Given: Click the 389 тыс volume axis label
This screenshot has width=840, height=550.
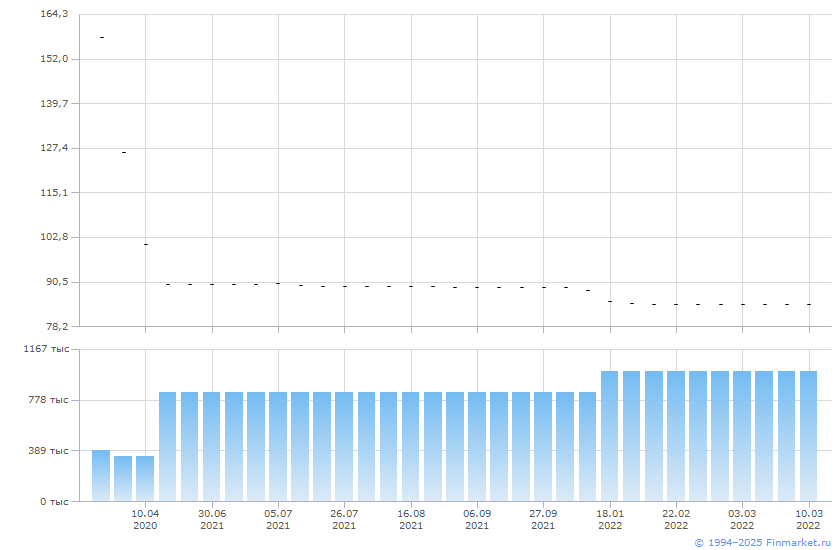Looking at the screenshot, I should tap(48, 450).
